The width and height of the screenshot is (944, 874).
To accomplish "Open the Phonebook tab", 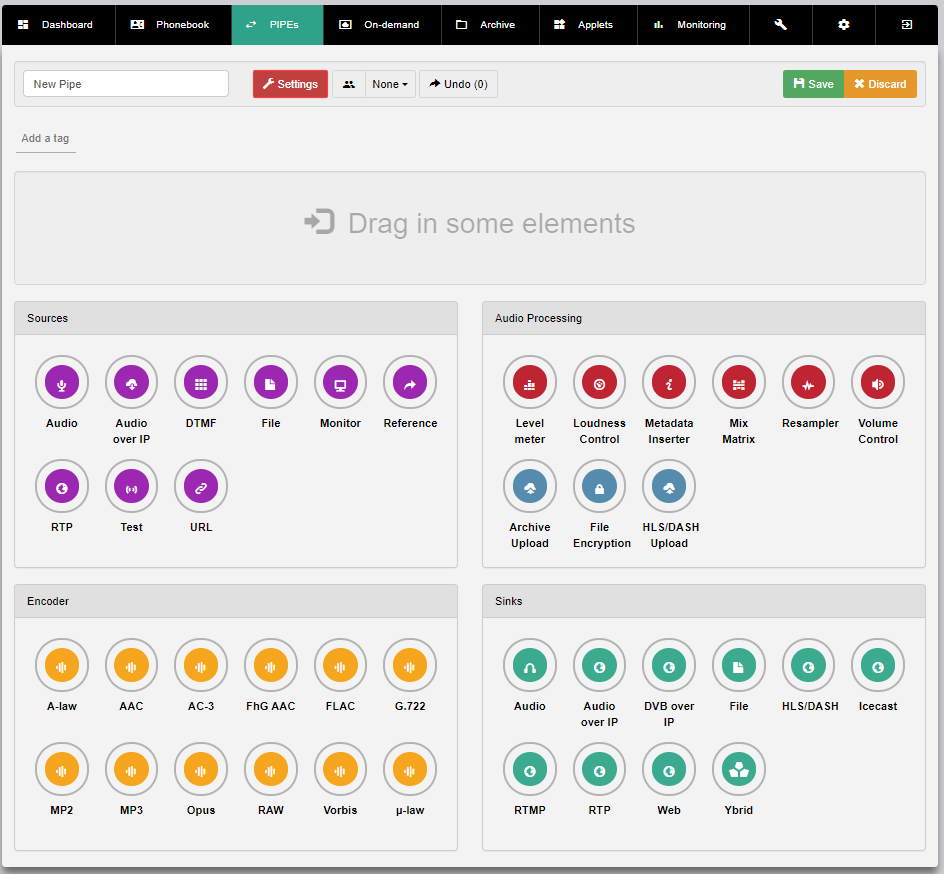I will coord(173,25).
